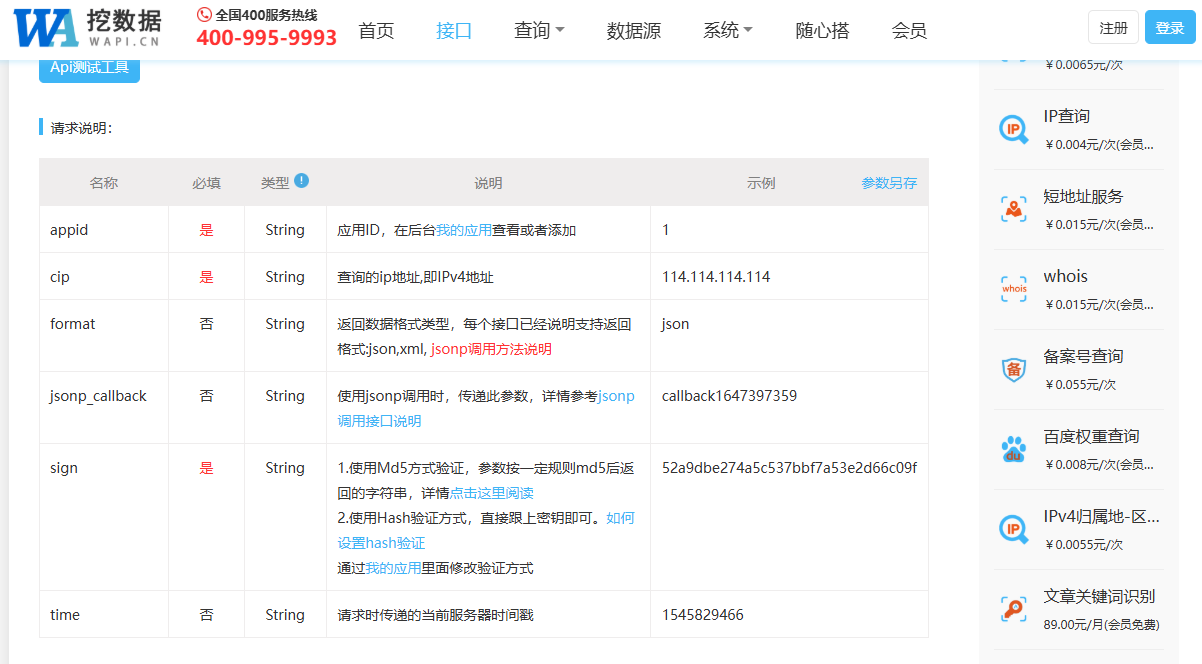Viewport: 1202px width, 664px height.
Task: Click the info icon next to 类型
Action: tap(301, 181)
